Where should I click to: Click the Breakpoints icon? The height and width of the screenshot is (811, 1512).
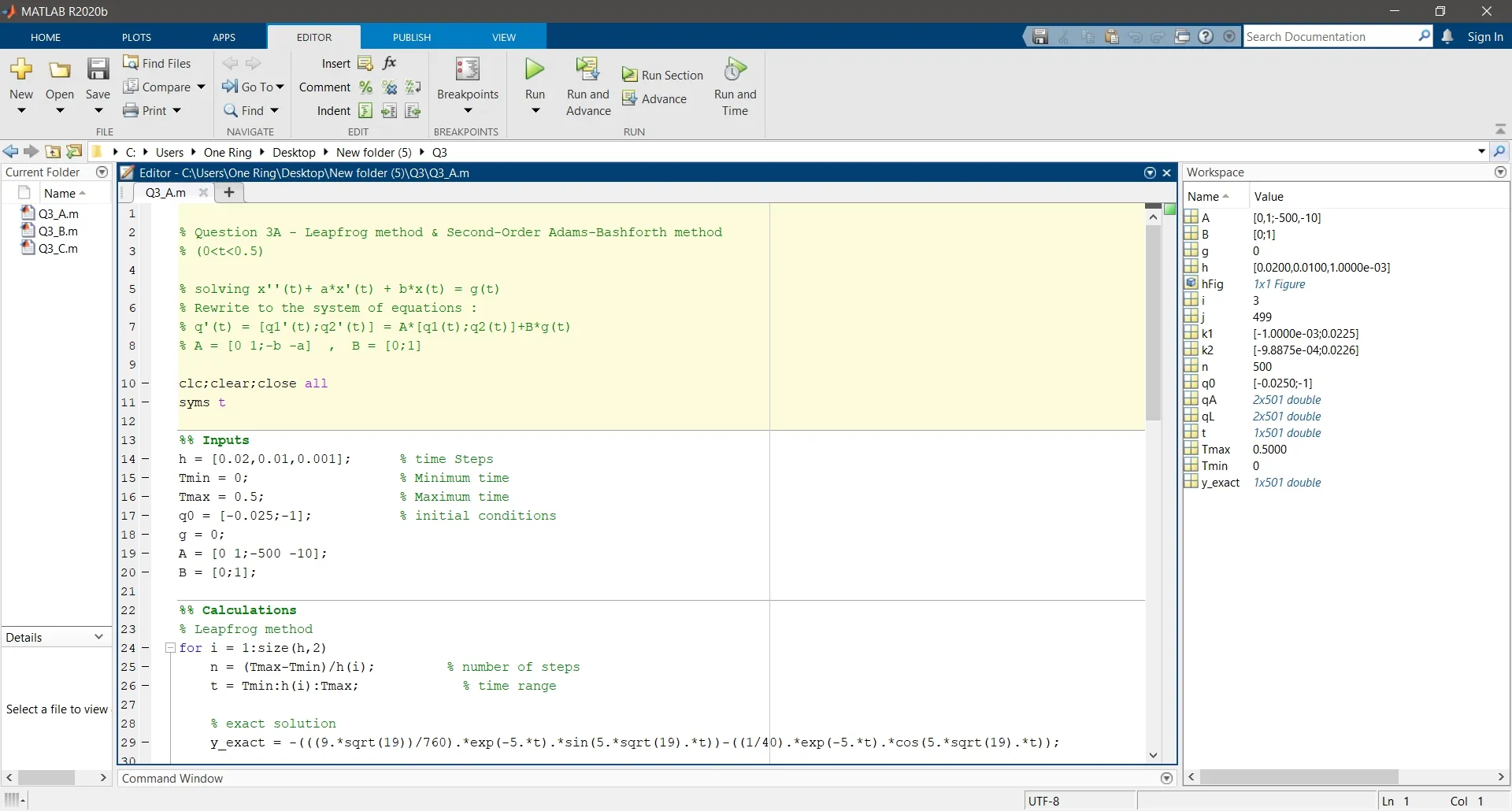pyautogui.click(x=468, y=69)
